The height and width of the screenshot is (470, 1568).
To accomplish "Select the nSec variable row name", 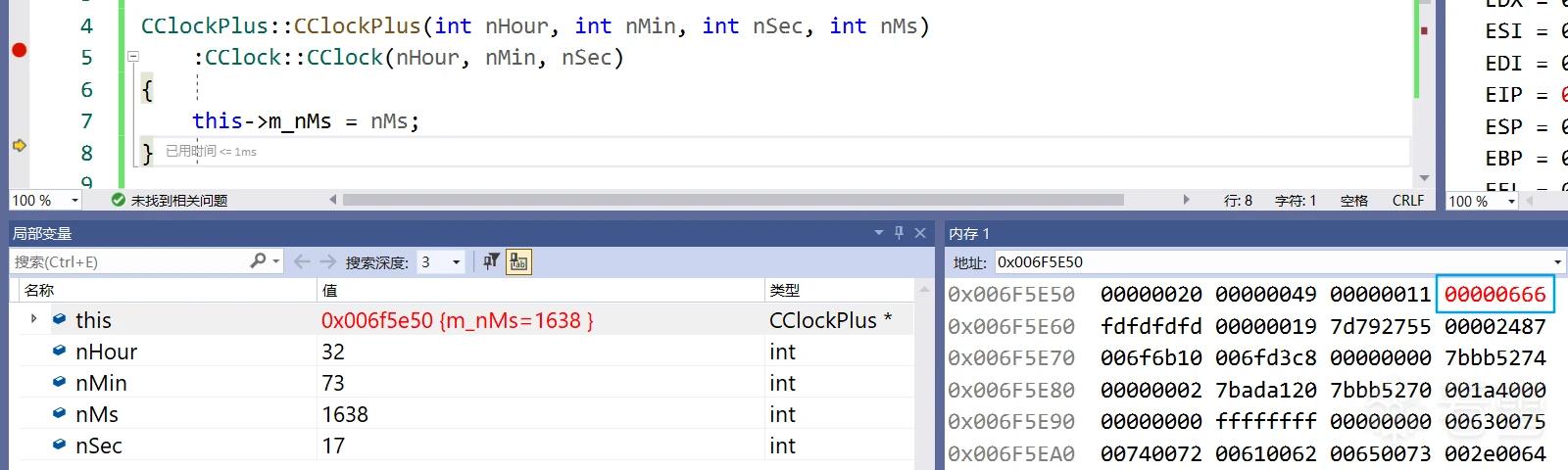I will (x=99, y=446).
